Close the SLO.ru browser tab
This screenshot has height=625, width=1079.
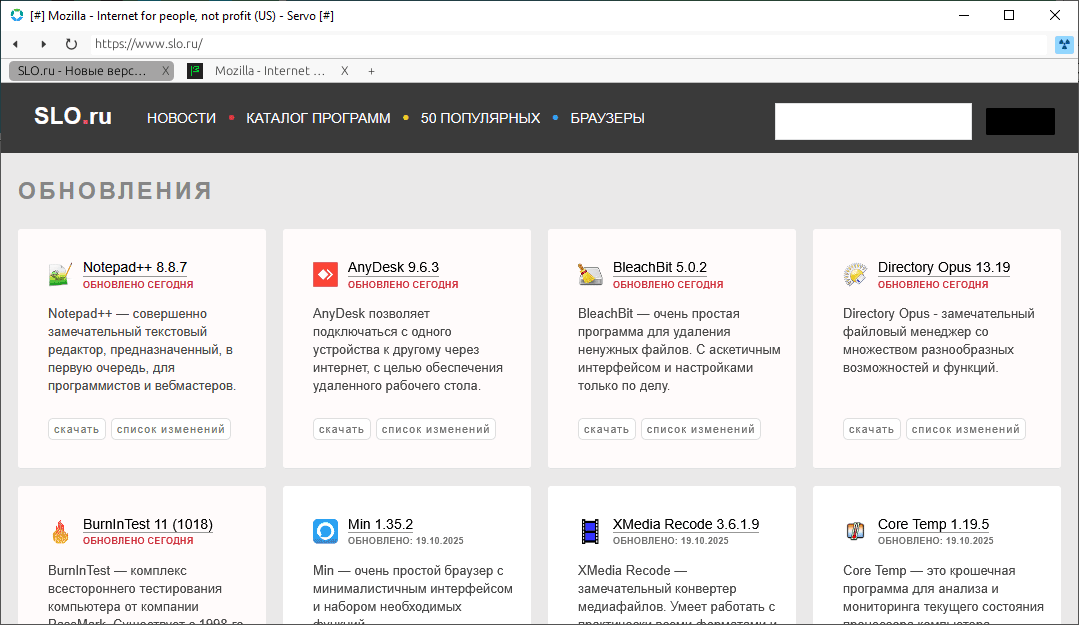(x=166, y=71)
